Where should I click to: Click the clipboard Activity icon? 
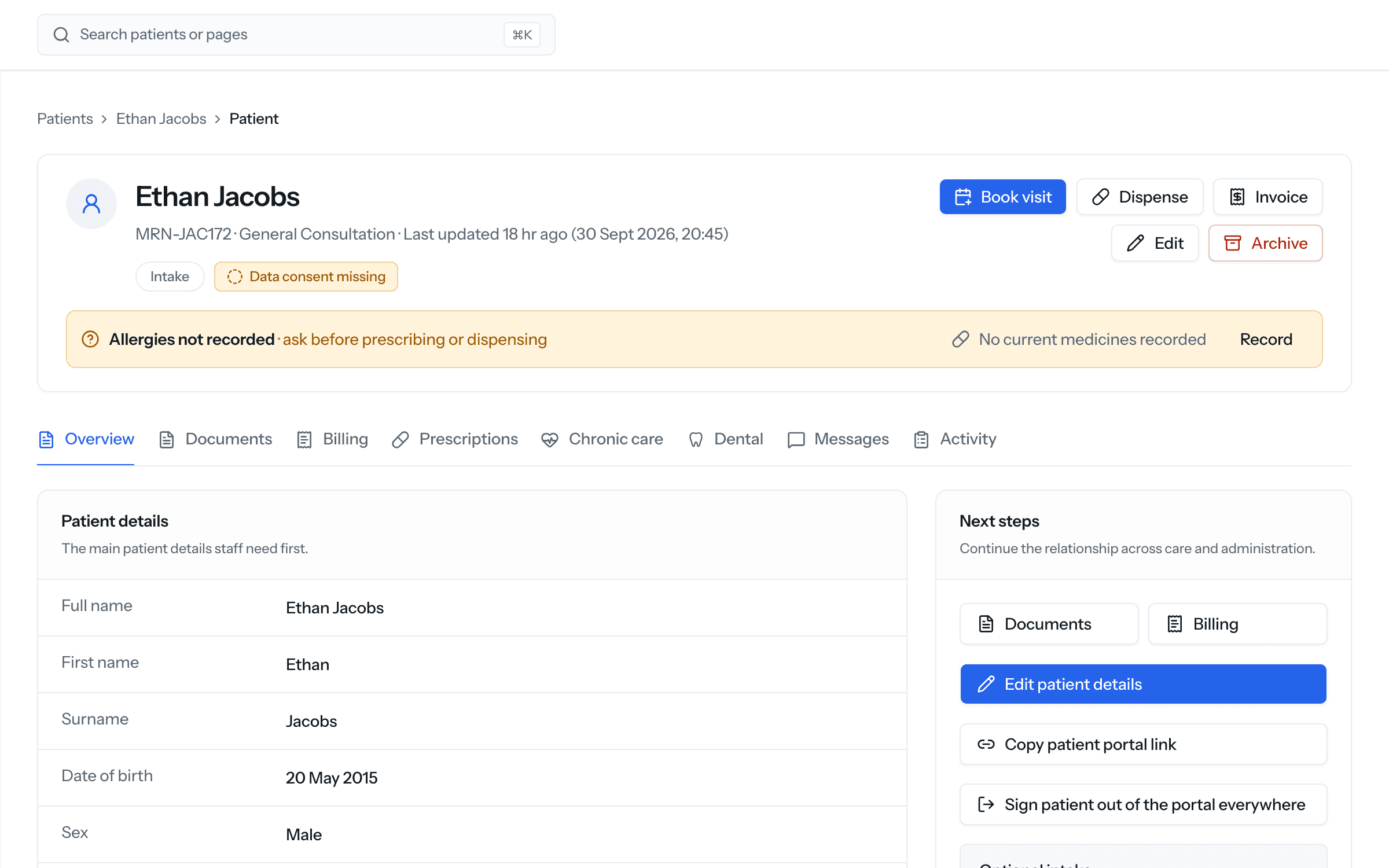(921, 440)
